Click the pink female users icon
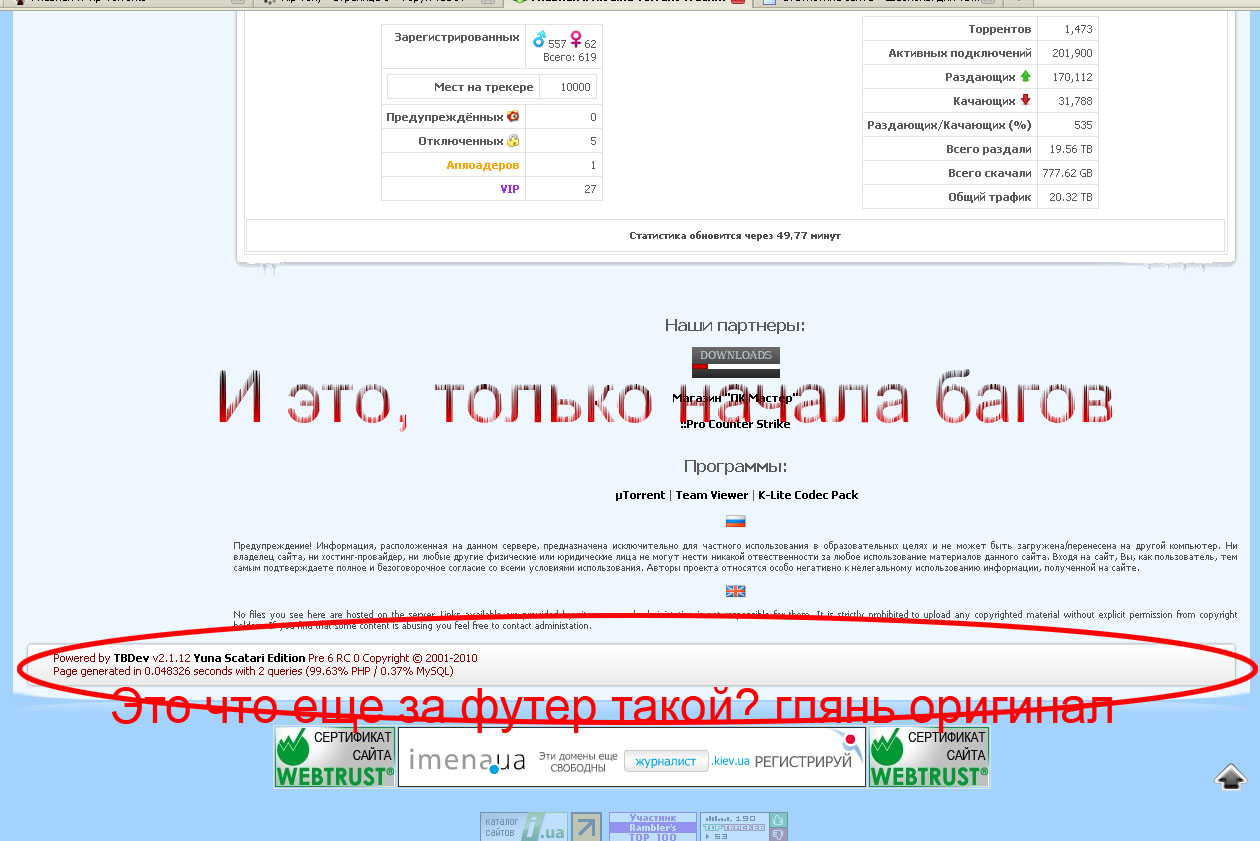This screenshot has height=841, width=1260. tap(576, 39)
